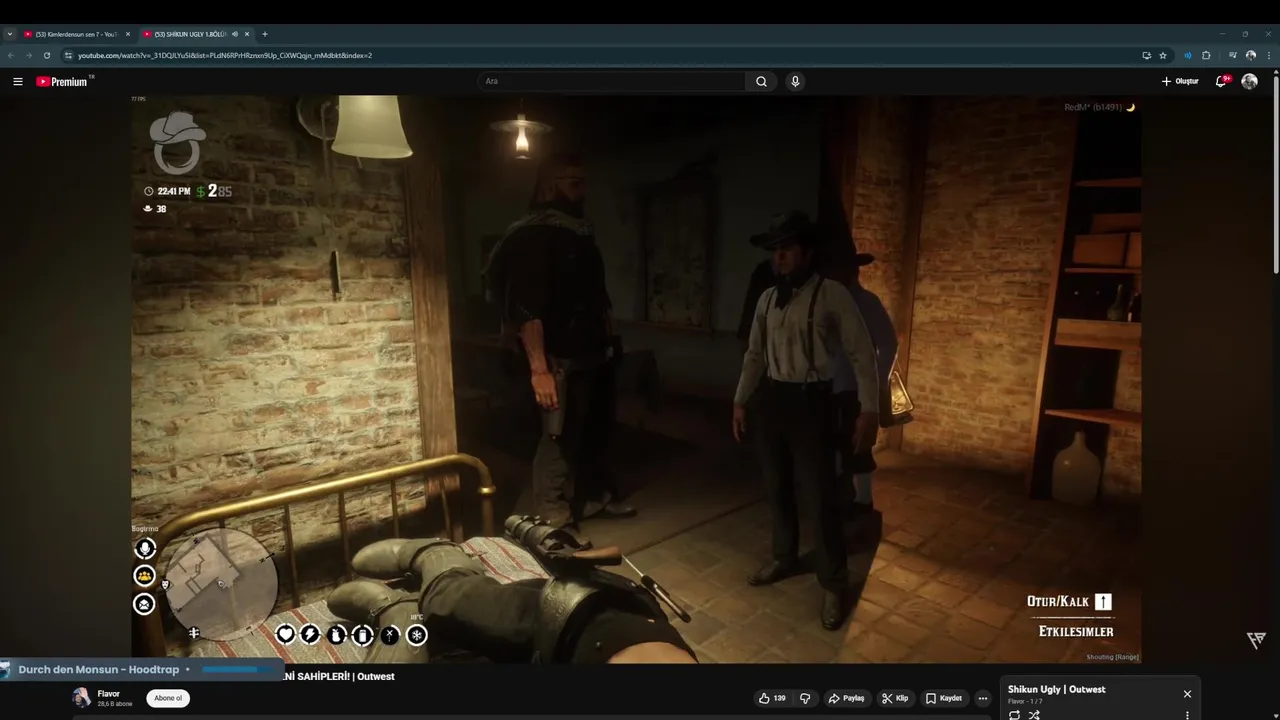This screenshot has height=720, width=1280.
Task: Open the browser extensions puzzle icon
Action: pos(1206,55)
